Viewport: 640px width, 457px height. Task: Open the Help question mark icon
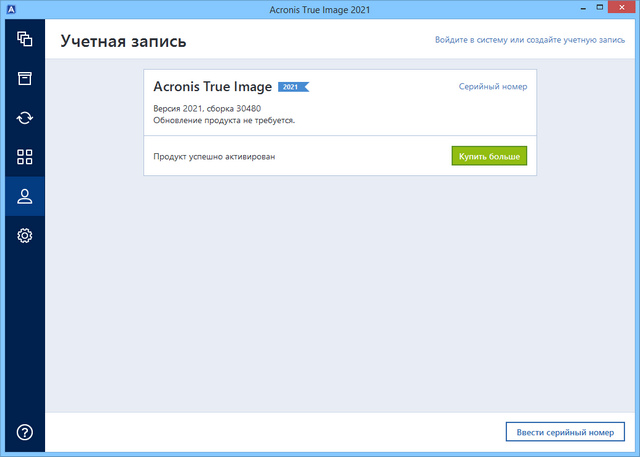tap(25, 432)
